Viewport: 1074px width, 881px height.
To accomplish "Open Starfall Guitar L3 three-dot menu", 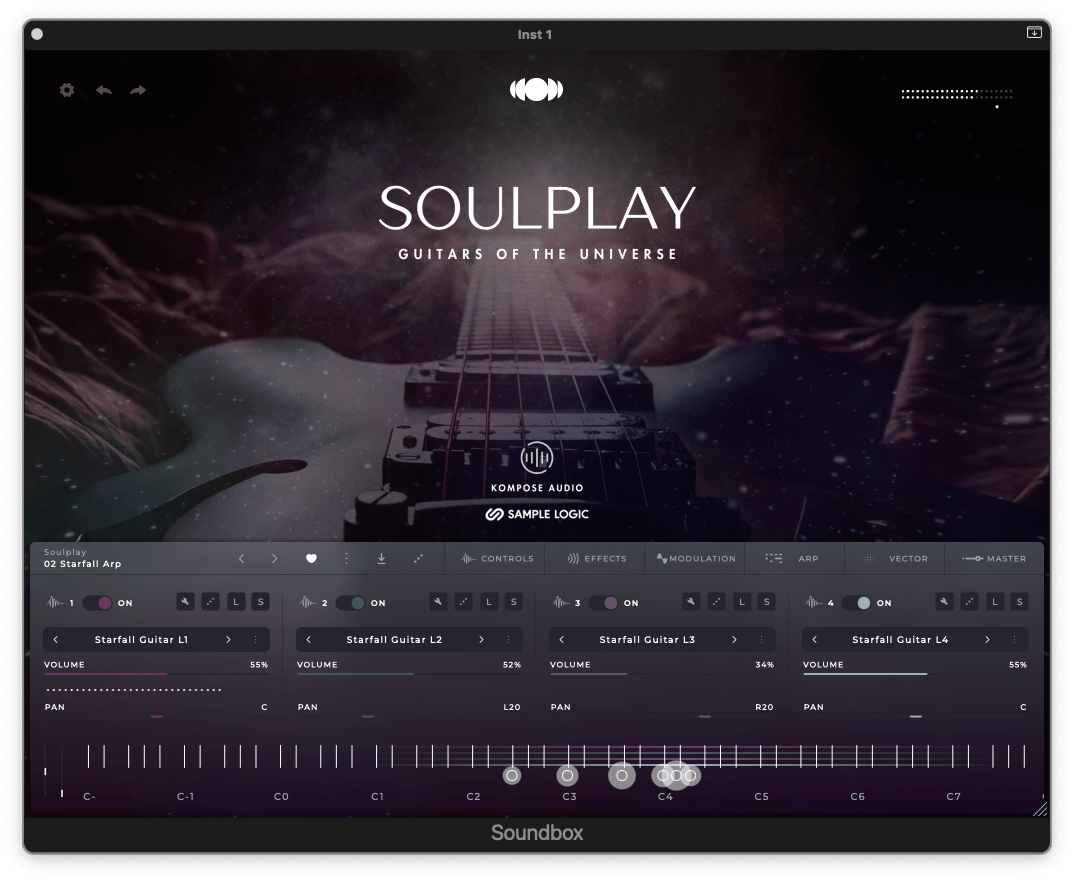I will coord(761,639).
